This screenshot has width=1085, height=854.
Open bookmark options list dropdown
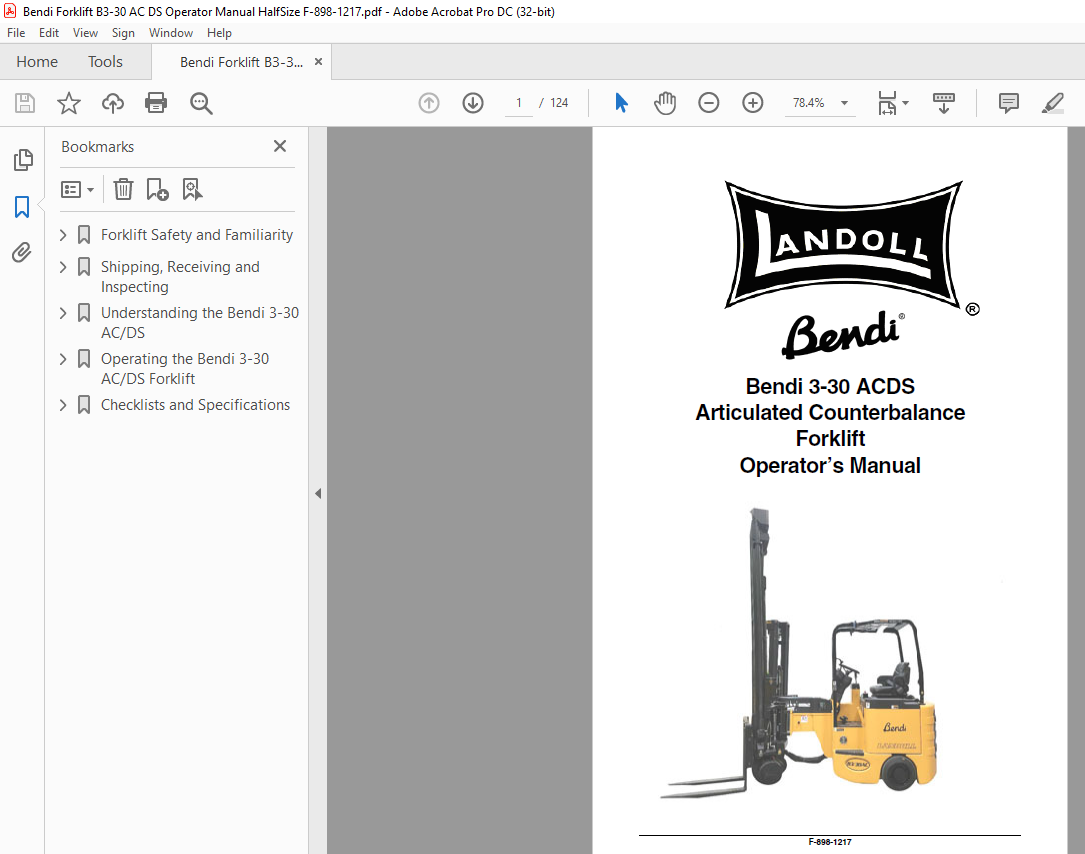click(78, 189)
